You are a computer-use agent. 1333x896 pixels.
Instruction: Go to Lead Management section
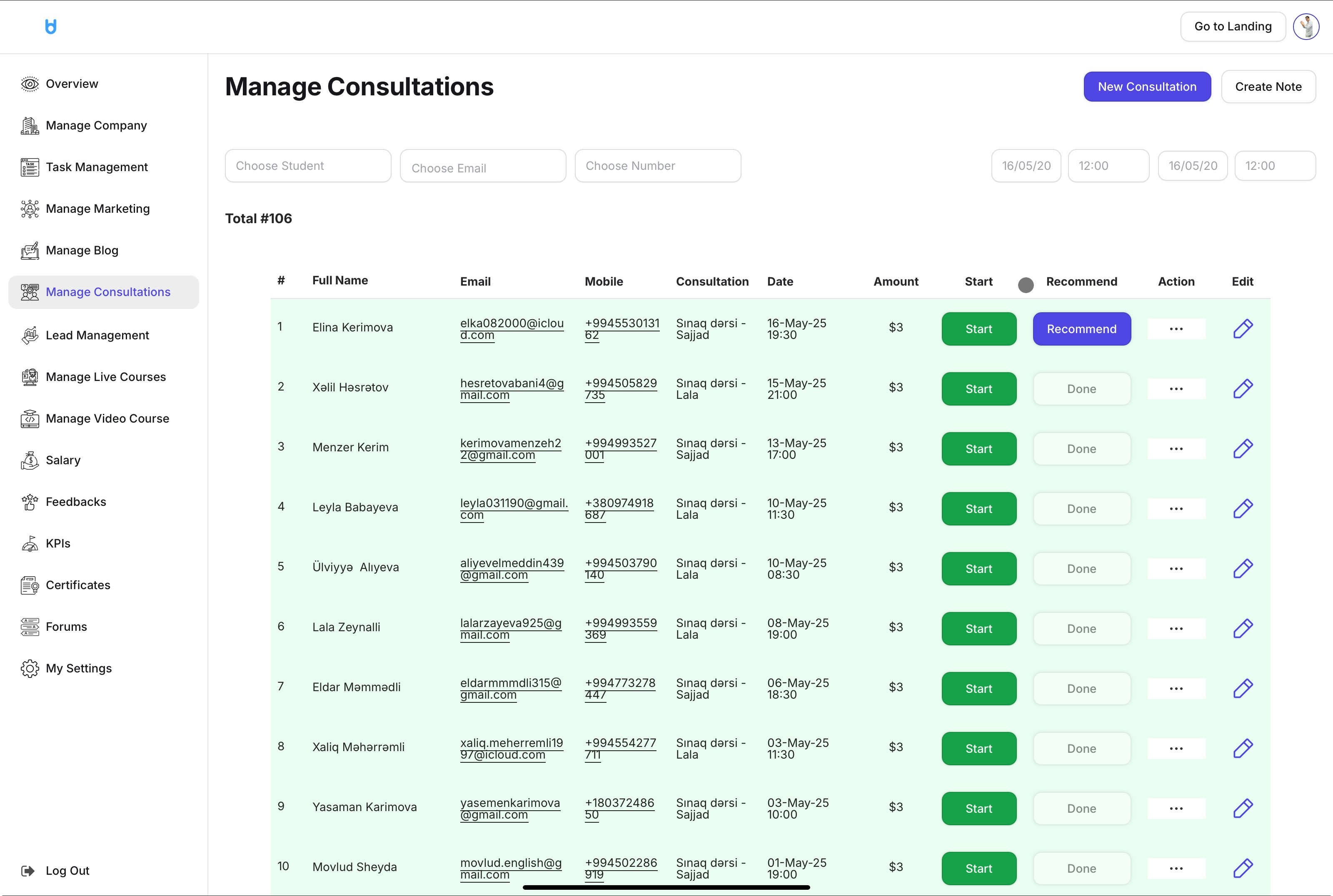pos(97,336)
